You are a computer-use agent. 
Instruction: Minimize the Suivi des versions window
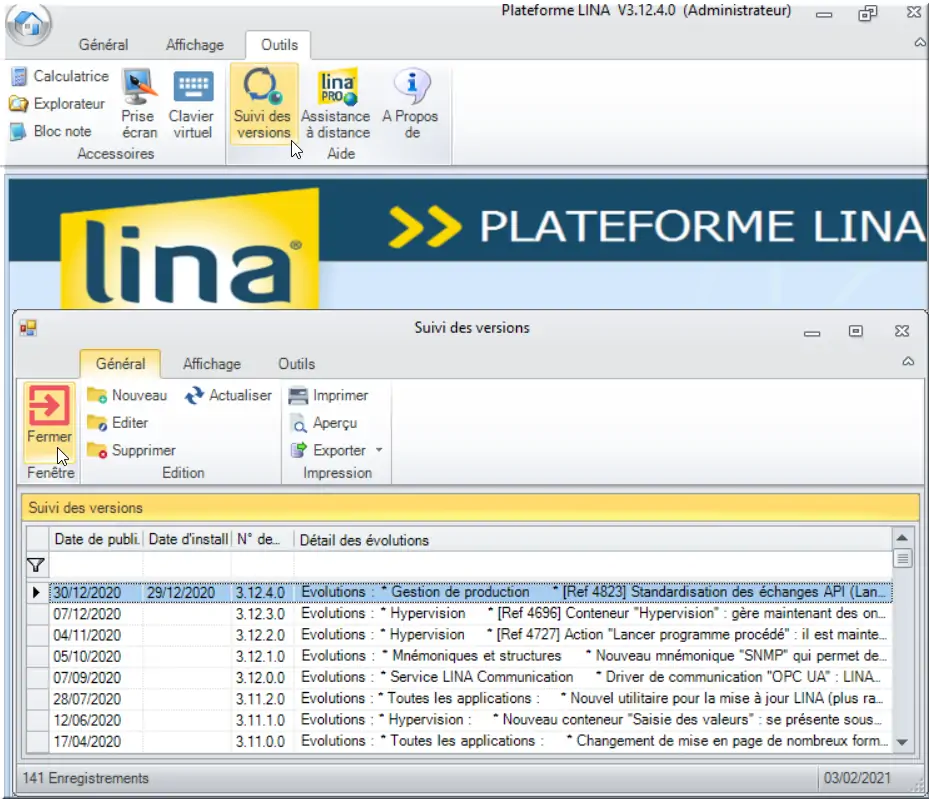pyautogui.click(x=812, y=333)
